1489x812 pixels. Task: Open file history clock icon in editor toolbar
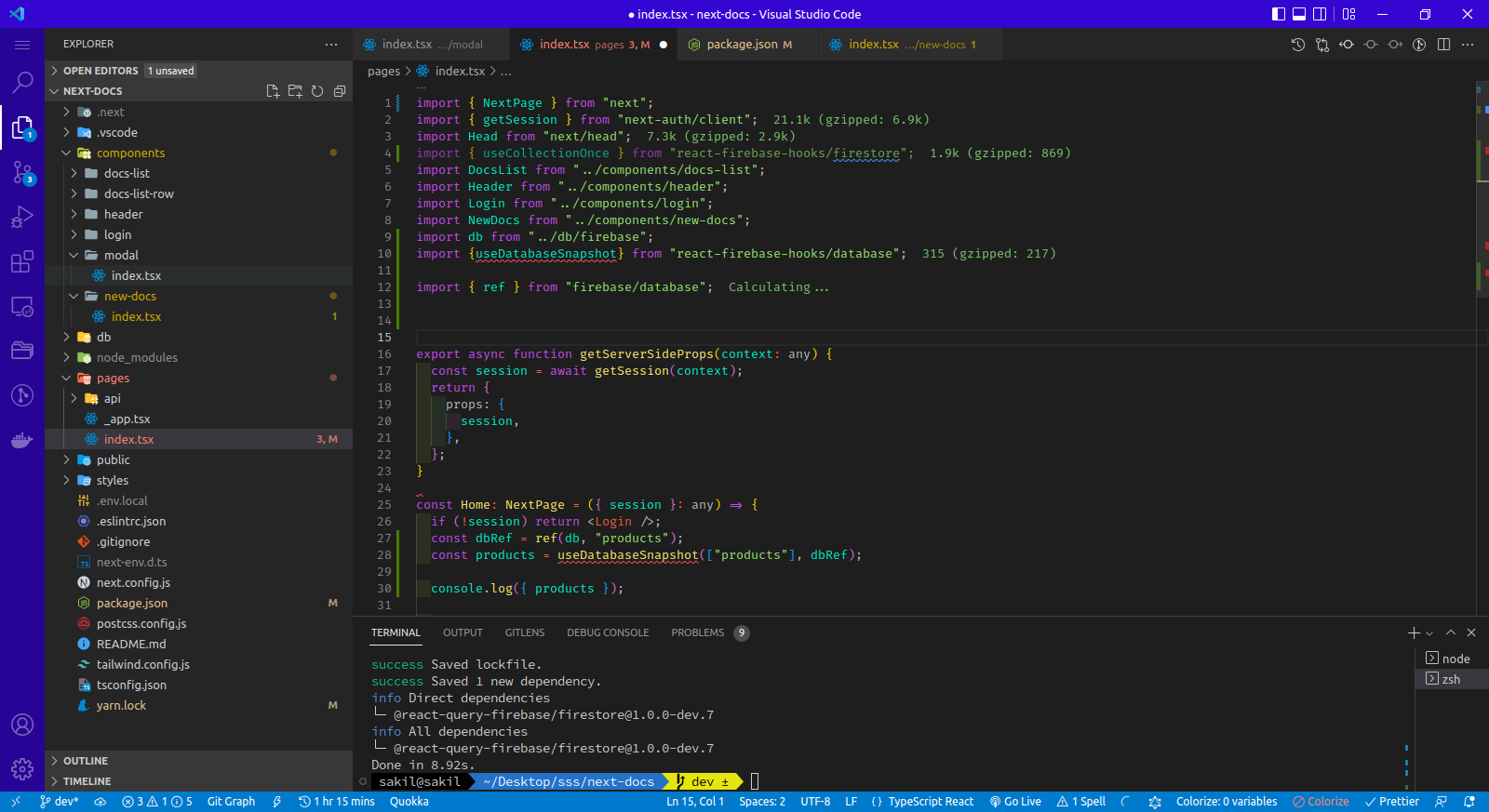tap(1298, 45)
